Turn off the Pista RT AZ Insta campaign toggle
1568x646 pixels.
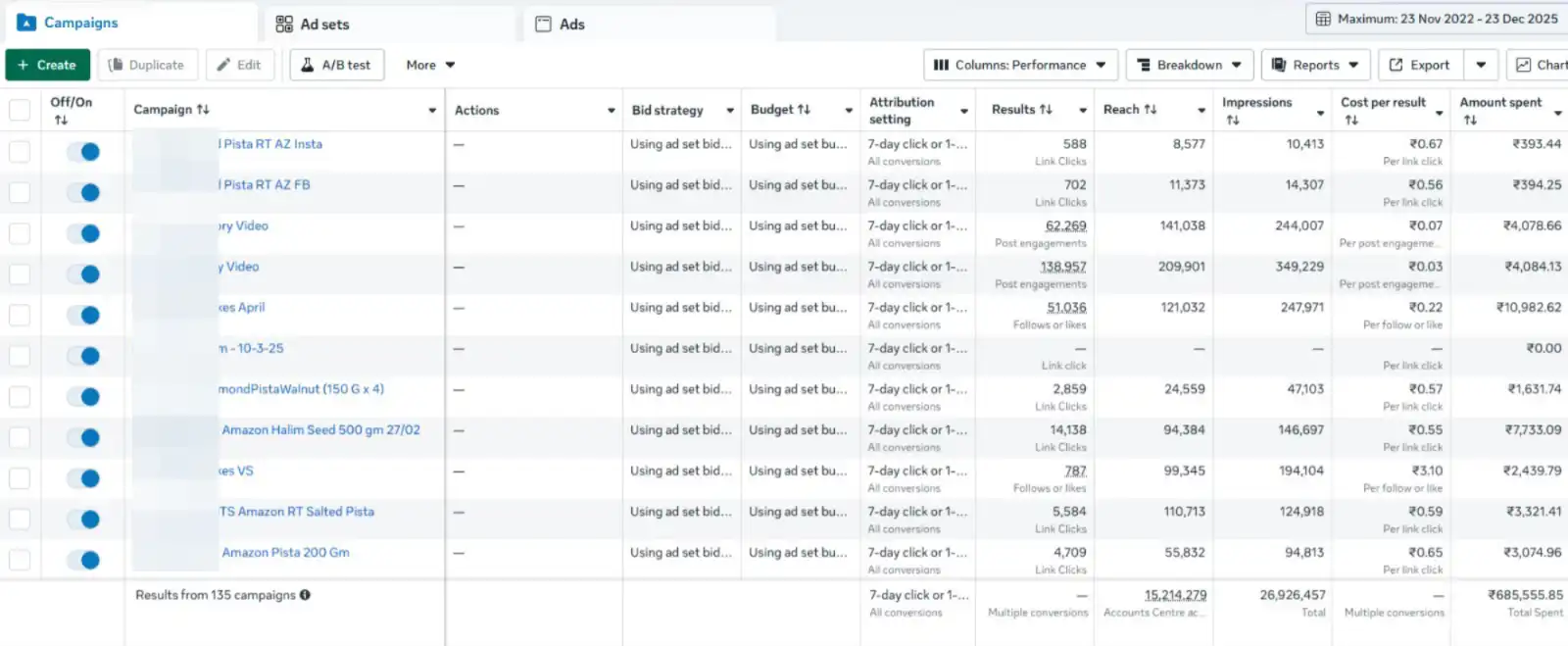pyautogui.click(x=83, y=152)
